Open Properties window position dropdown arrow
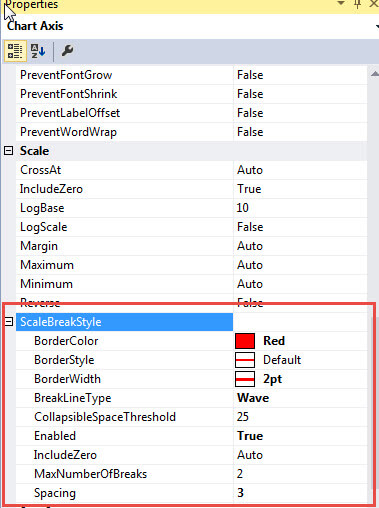 point(341,3)
